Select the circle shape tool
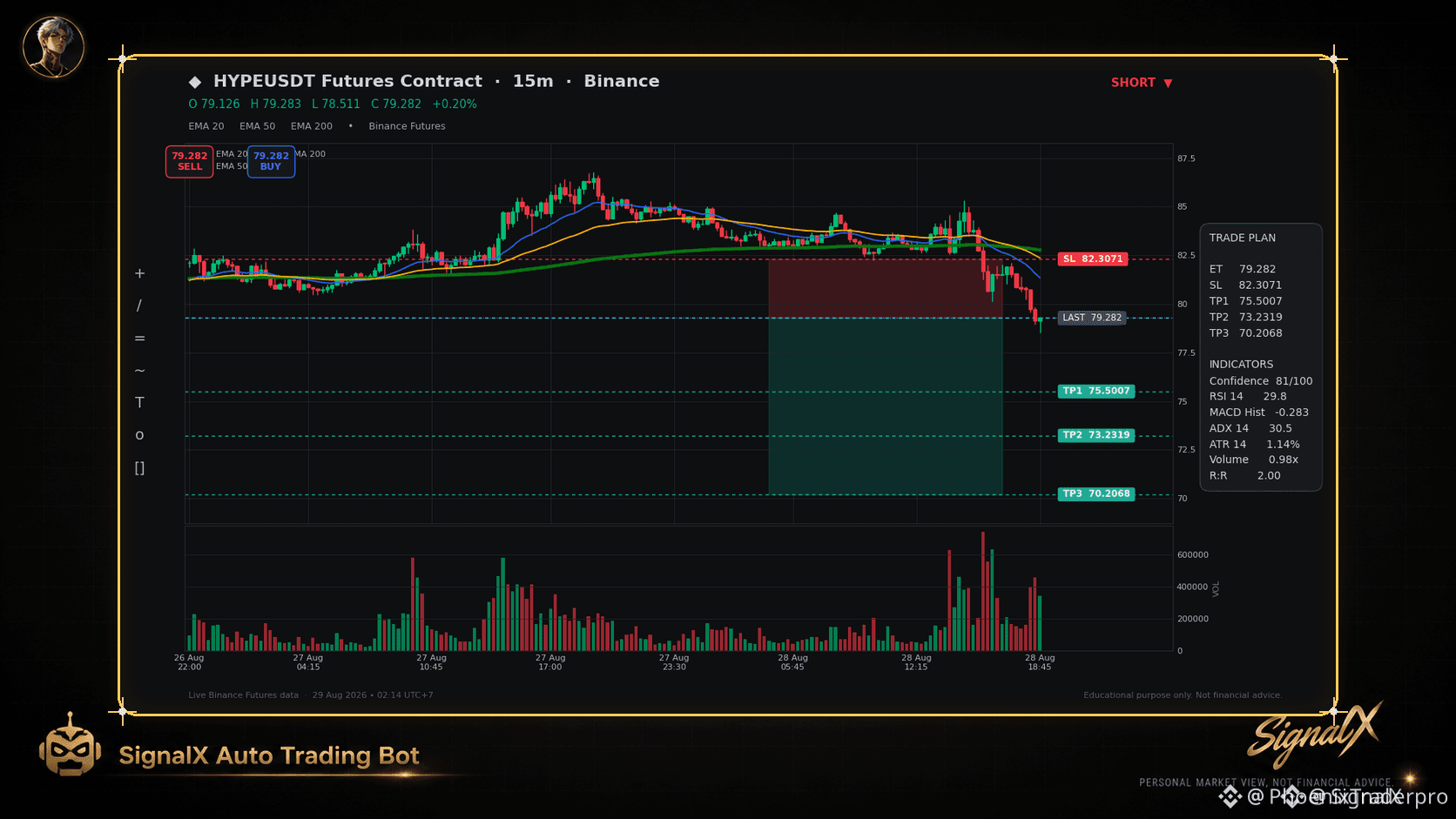 pos(139,435)
